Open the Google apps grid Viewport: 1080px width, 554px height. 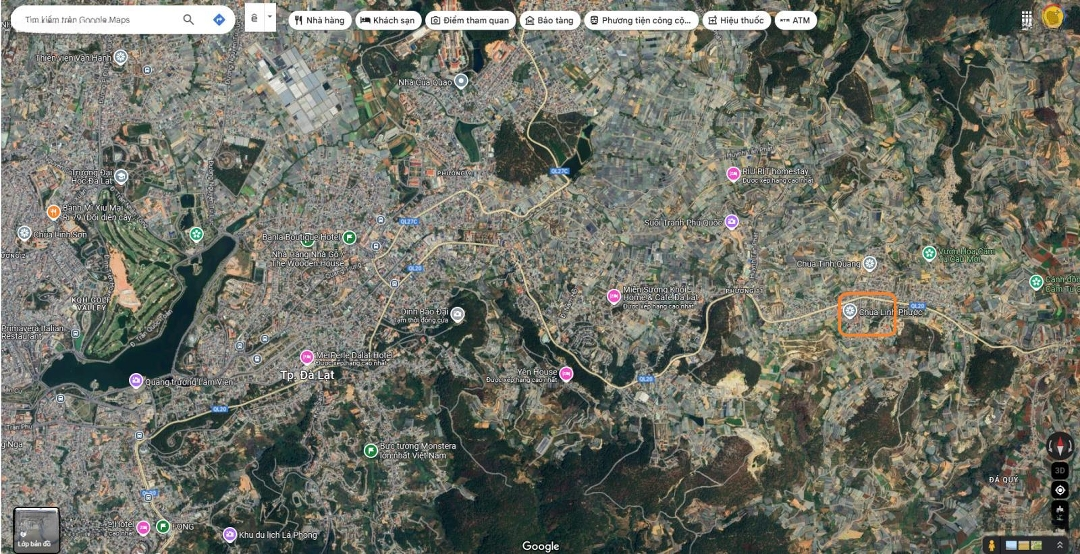point(1027,18)
